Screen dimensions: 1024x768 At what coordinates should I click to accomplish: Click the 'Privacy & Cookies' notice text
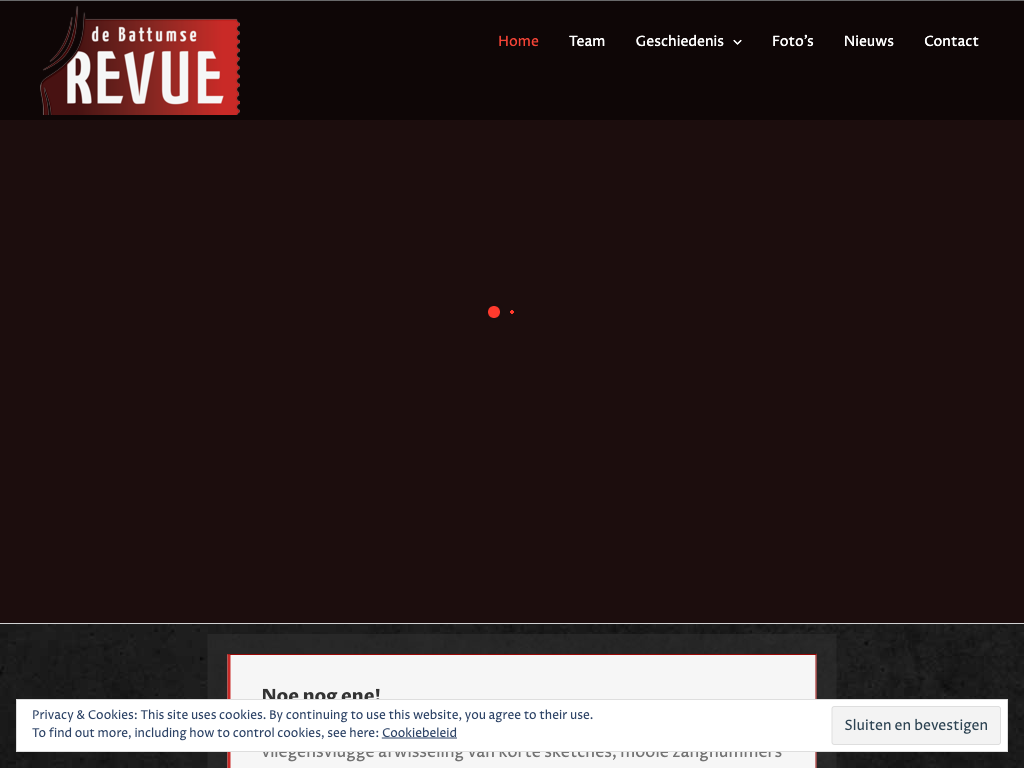[312, 715]
